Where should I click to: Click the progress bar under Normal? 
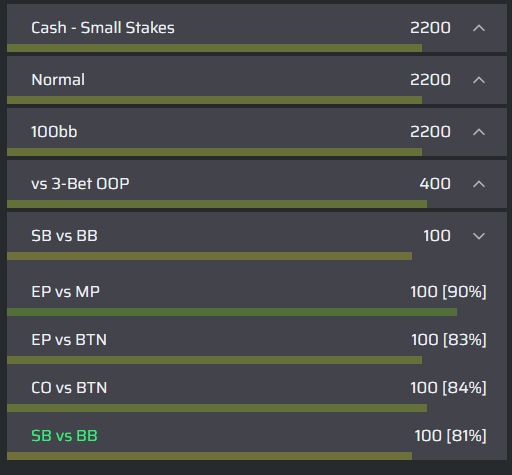pyautogui.click(x=214, y=100)
